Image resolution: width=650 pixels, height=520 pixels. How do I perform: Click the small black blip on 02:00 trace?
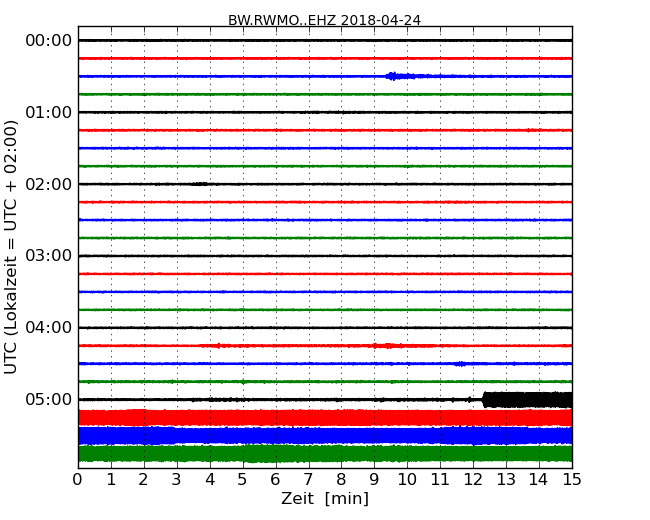tap(201, 184)
